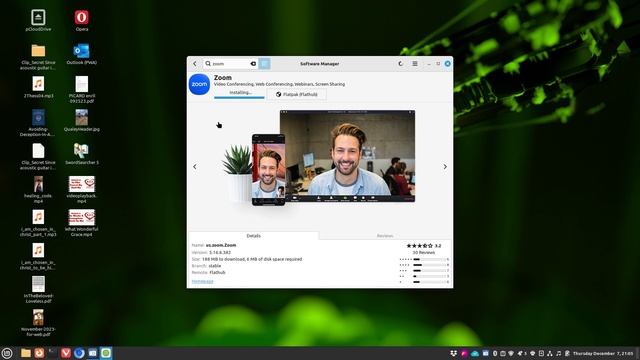Show previous Zoom screenshot
Viewport: 640px width, 360px height.
(195, 167)
